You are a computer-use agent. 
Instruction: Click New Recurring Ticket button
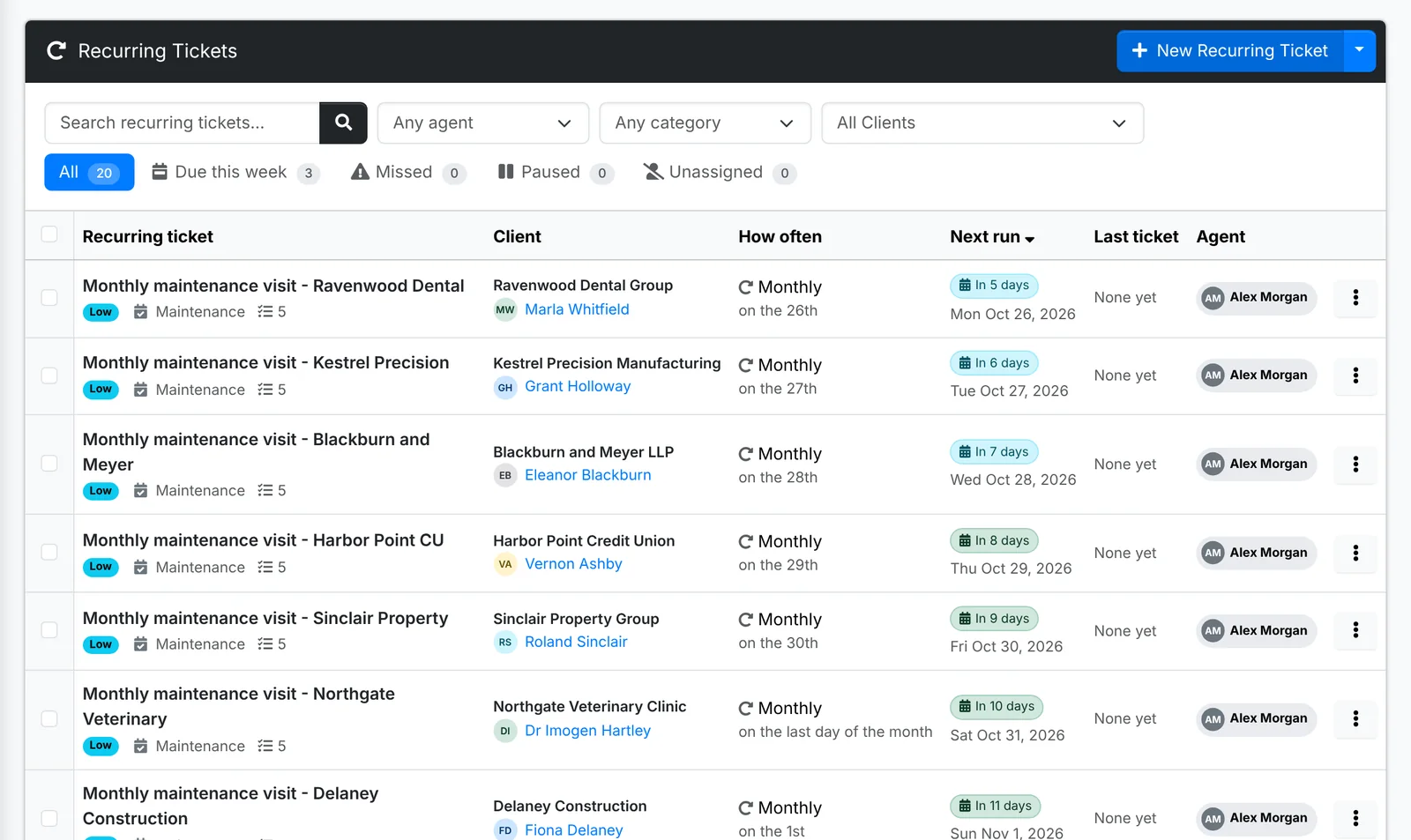(x=1230, y=51)
